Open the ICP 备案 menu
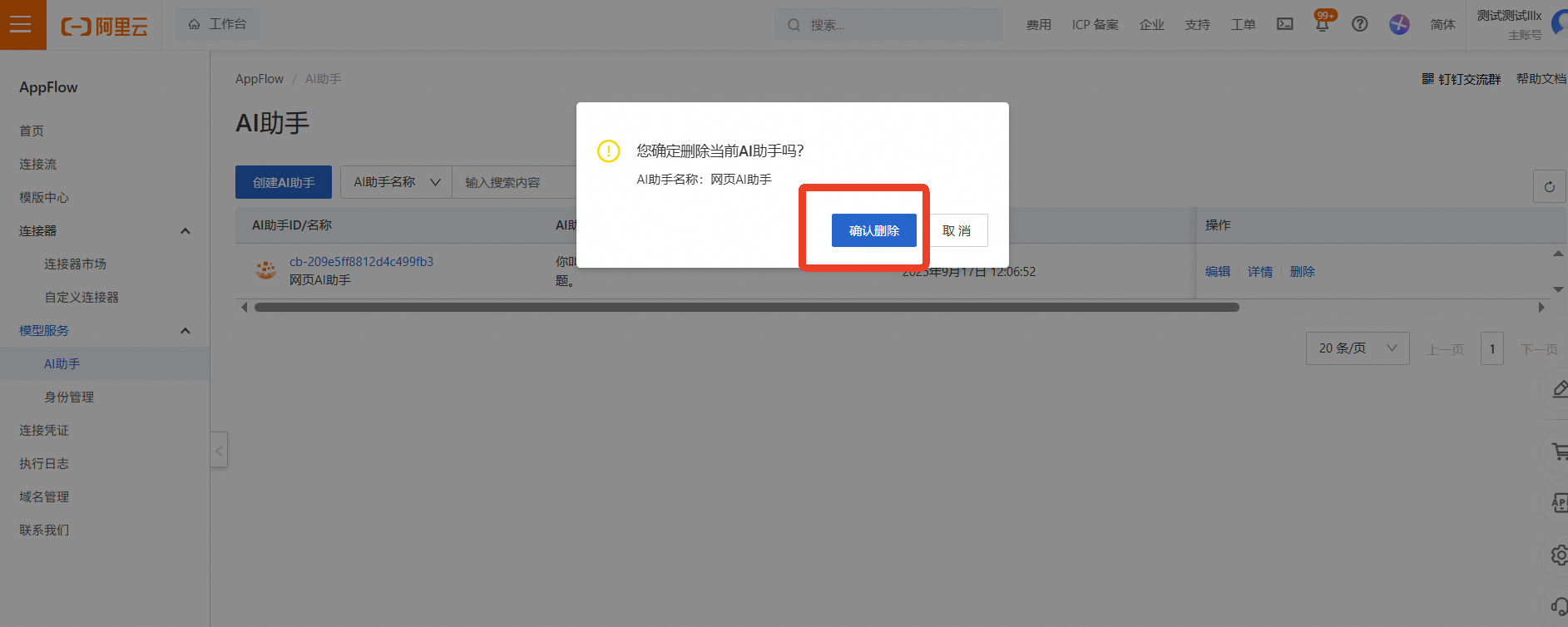Screen dimensions: 1568x627 tap(1095, 25)
